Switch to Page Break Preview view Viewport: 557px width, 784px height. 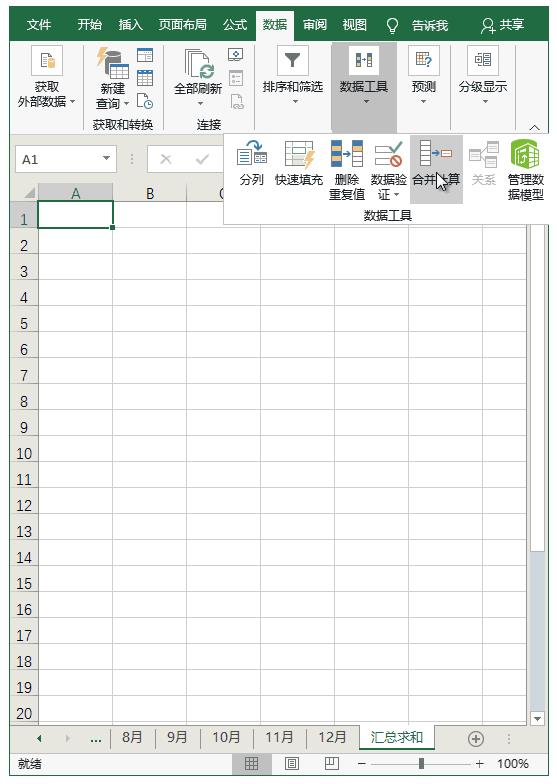coord(332,764)
